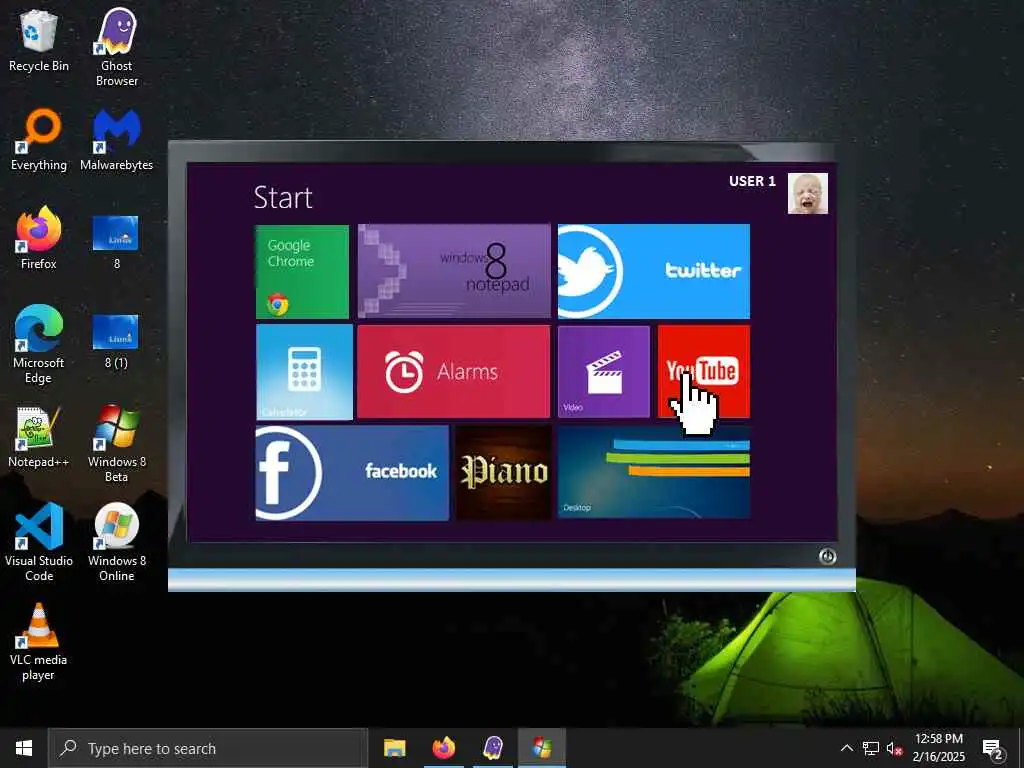
Task: Open the Windows Start menu button
Action: coord(24,748)
